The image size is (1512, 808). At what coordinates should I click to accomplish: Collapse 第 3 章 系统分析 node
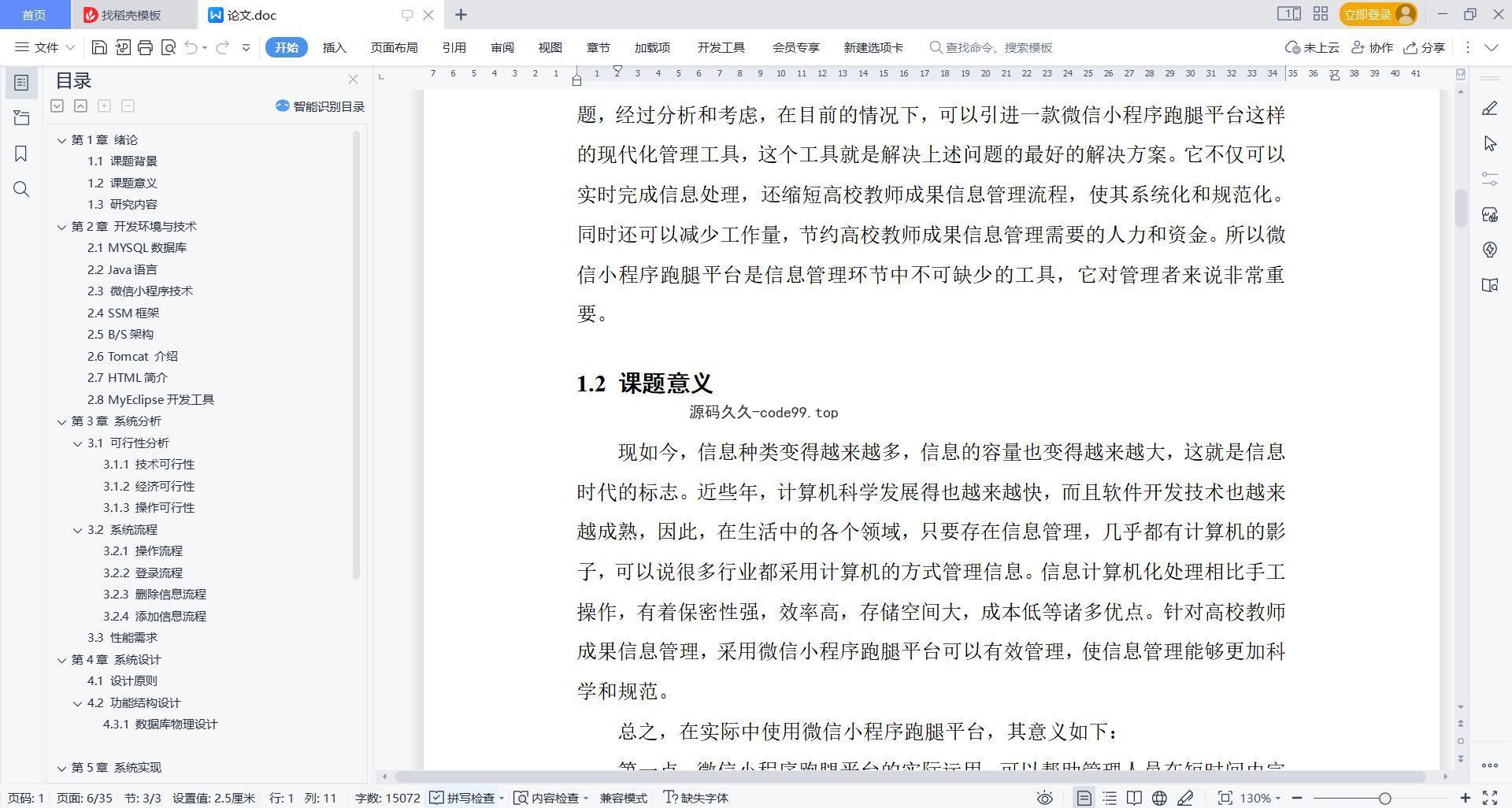(x=61, y=421)
